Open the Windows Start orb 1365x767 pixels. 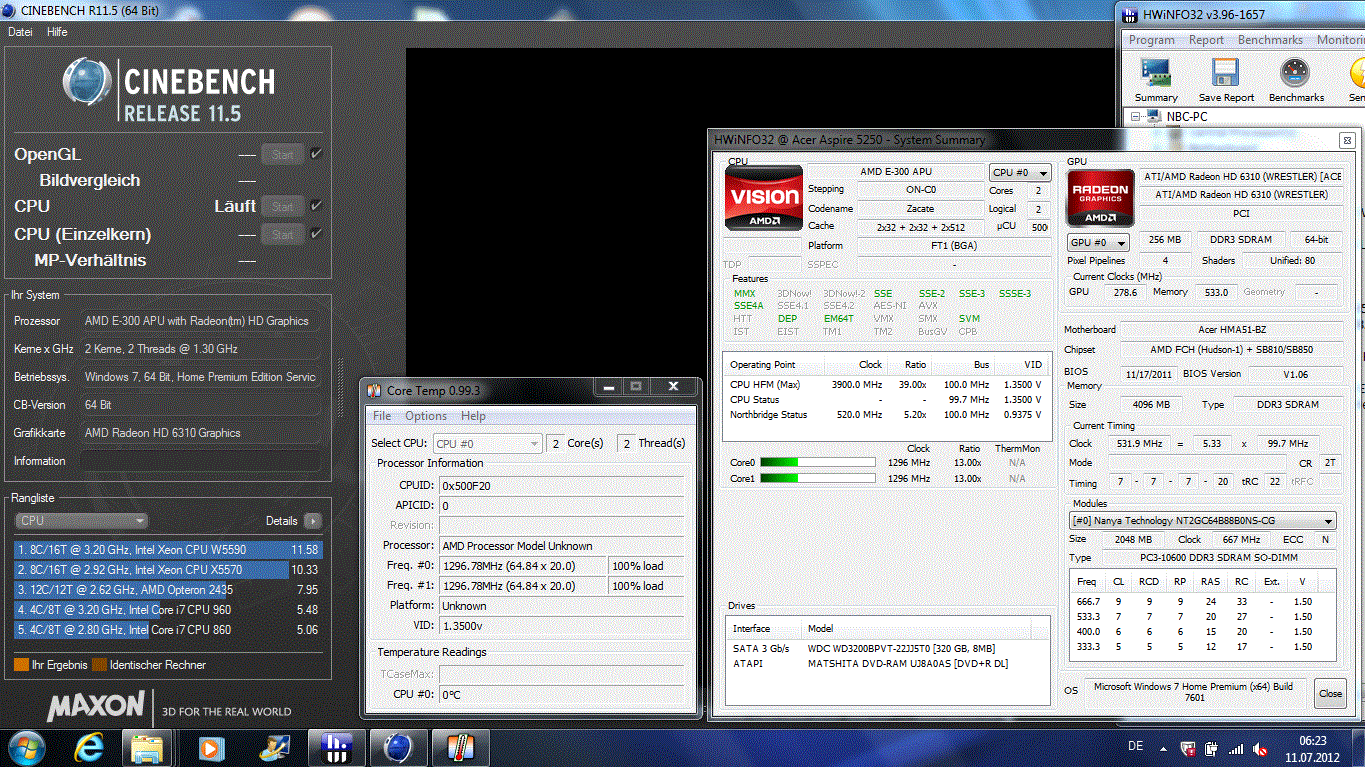coord(26,746)
